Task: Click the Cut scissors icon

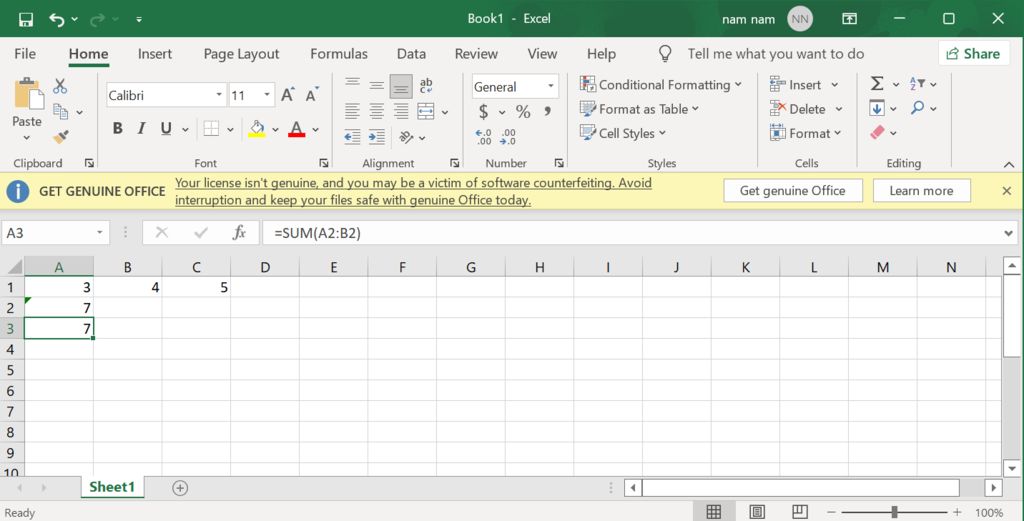Action: click(60, 86)
